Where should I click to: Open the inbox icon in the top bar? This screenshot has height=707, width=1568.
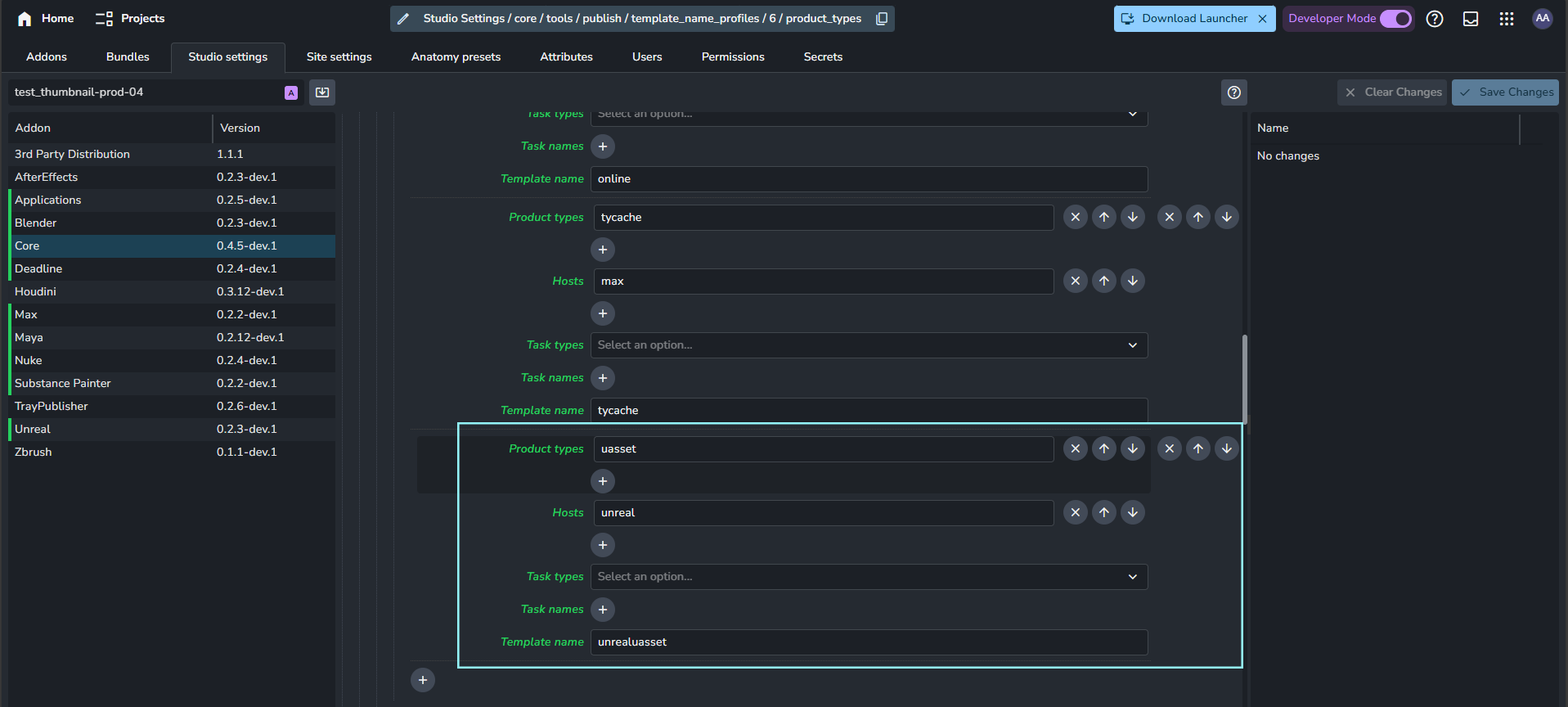click(1471, 19)
